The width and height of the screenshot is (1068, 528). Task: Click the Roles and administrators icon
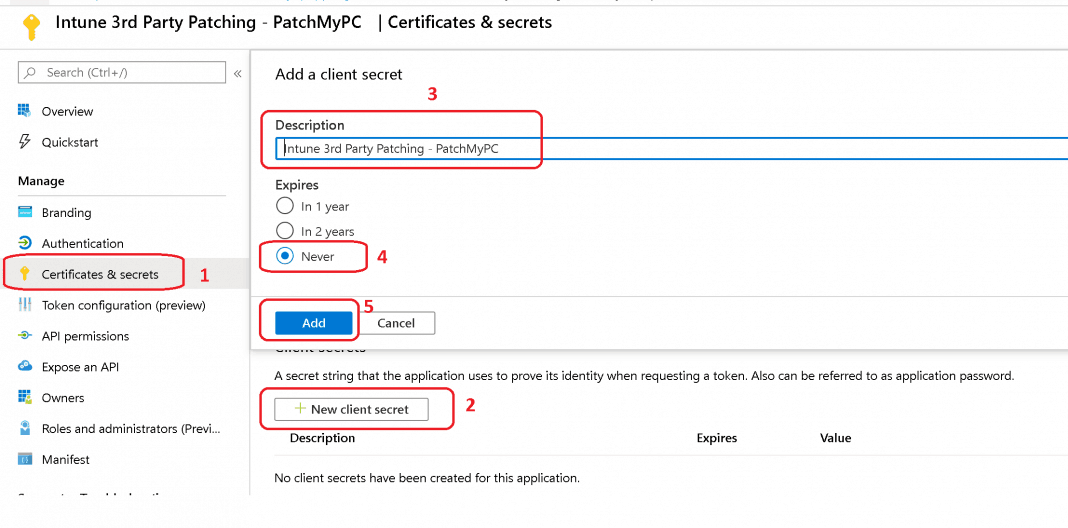point(25,429)
